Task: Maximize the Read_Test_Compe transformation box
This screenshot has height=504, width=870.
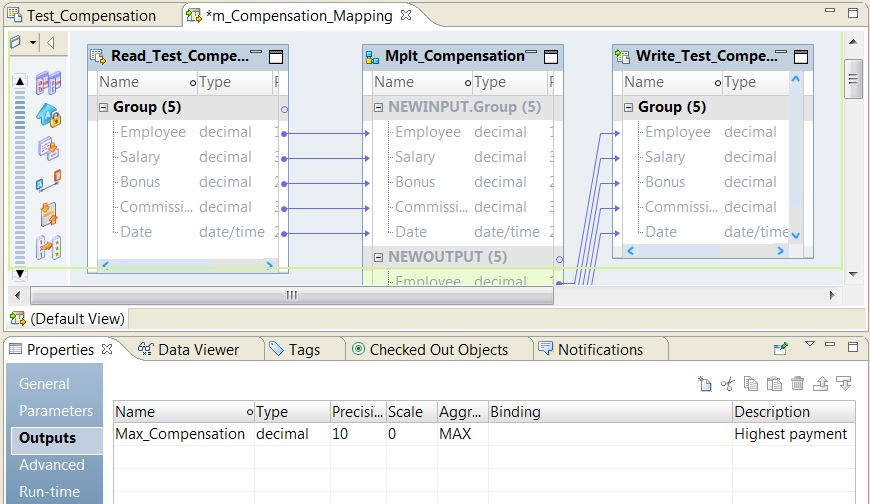Action: click(276, 57)
